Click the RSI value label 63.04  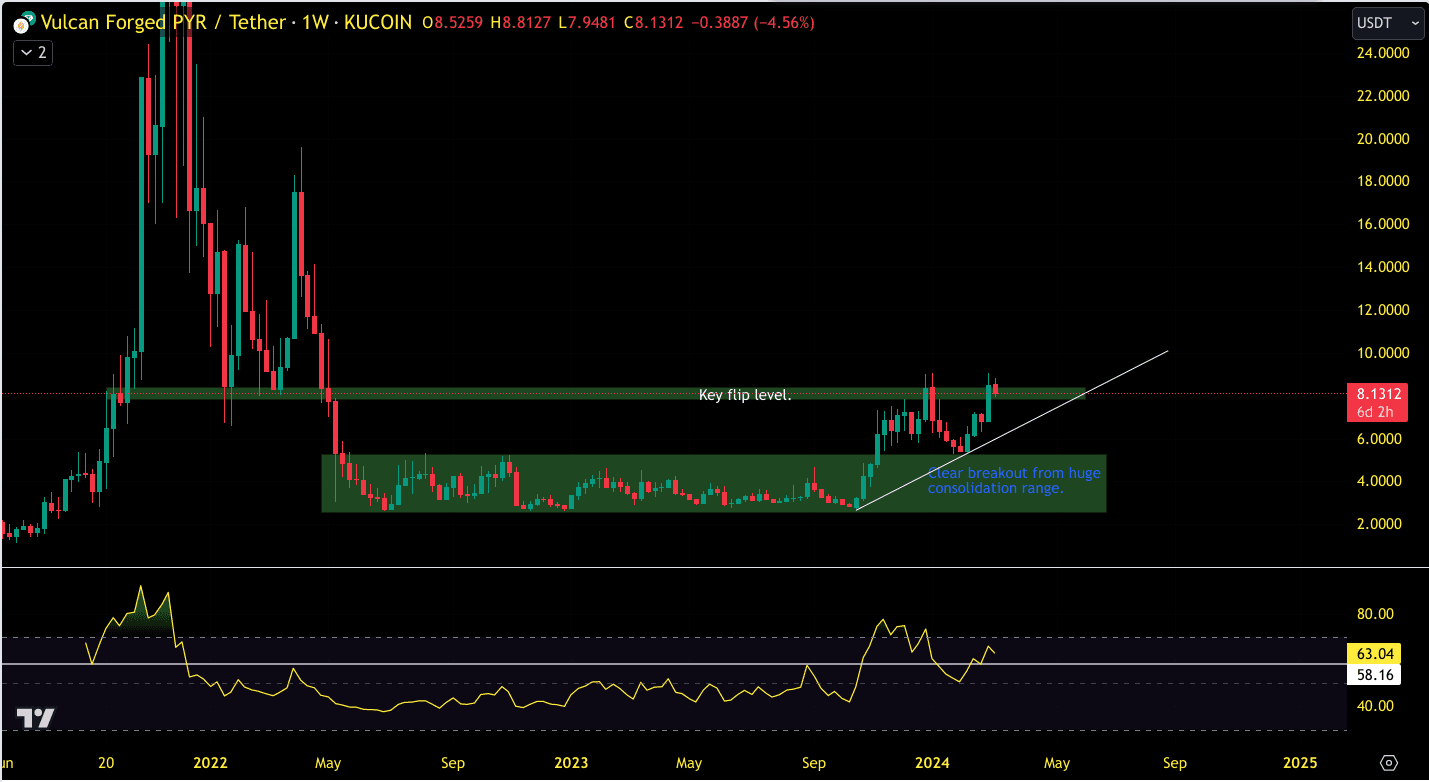pos(1374,654)
